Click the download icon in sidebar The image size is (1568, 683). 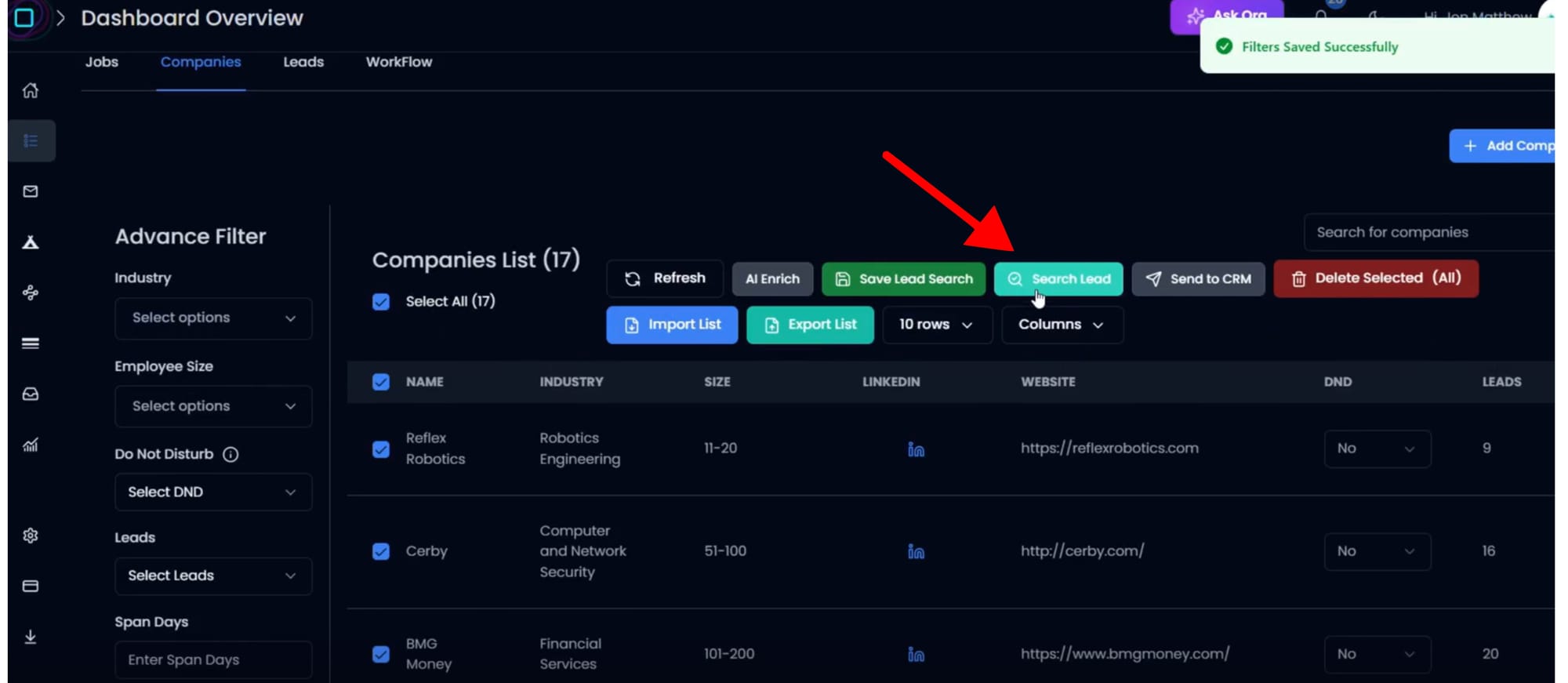[31, 637]
